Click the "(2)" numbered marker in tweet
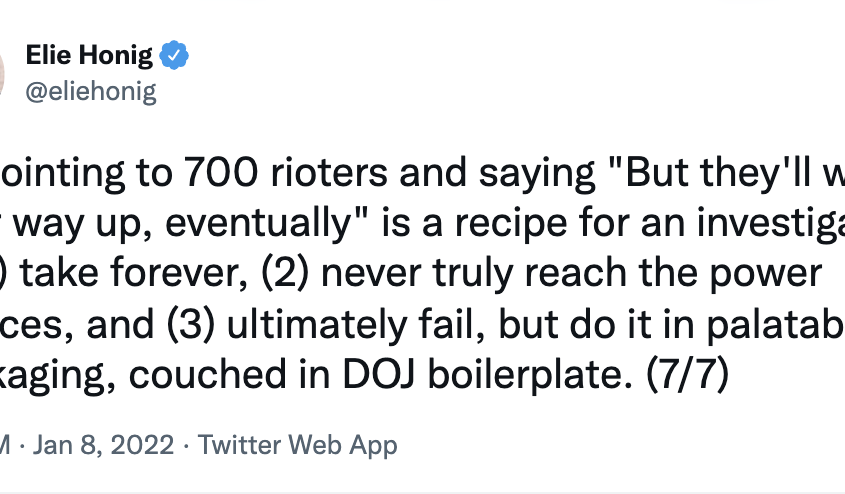 [x=285, y=273]
